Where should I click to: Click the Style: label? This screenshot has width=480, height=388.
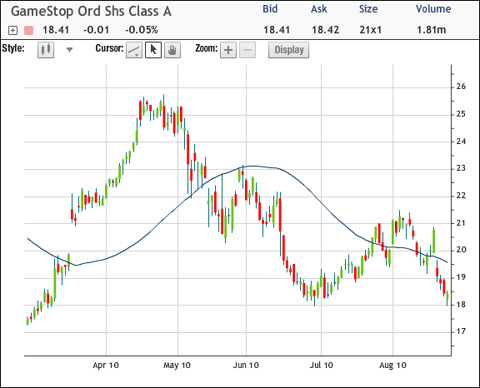click(x=13, y=49)
